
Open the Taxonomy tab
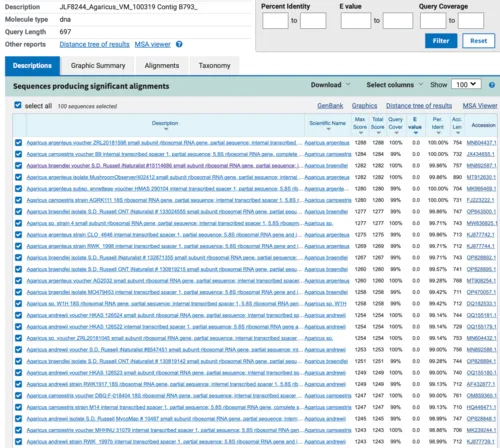214,66
